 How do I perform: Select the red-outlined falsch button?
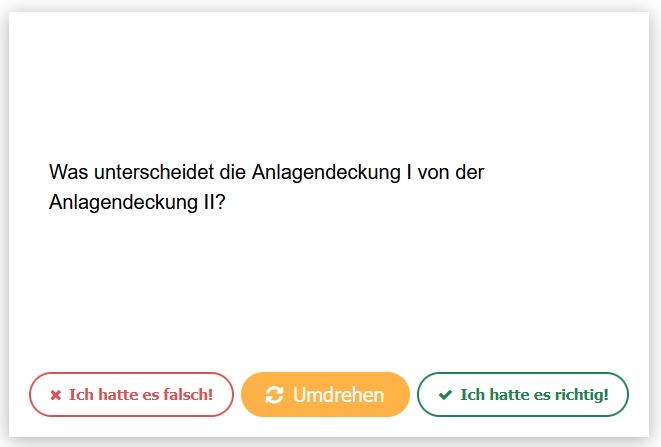[x=131, y=395]
